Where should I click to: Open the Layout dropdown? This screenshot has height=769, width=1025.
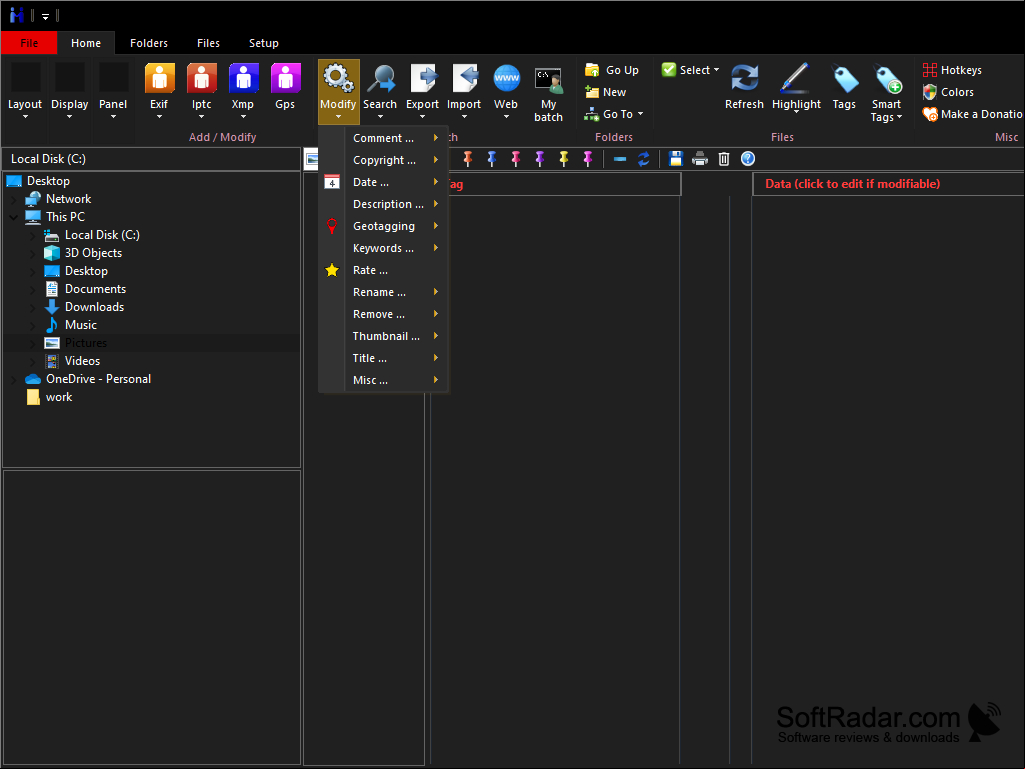click(x=25, y=91)
